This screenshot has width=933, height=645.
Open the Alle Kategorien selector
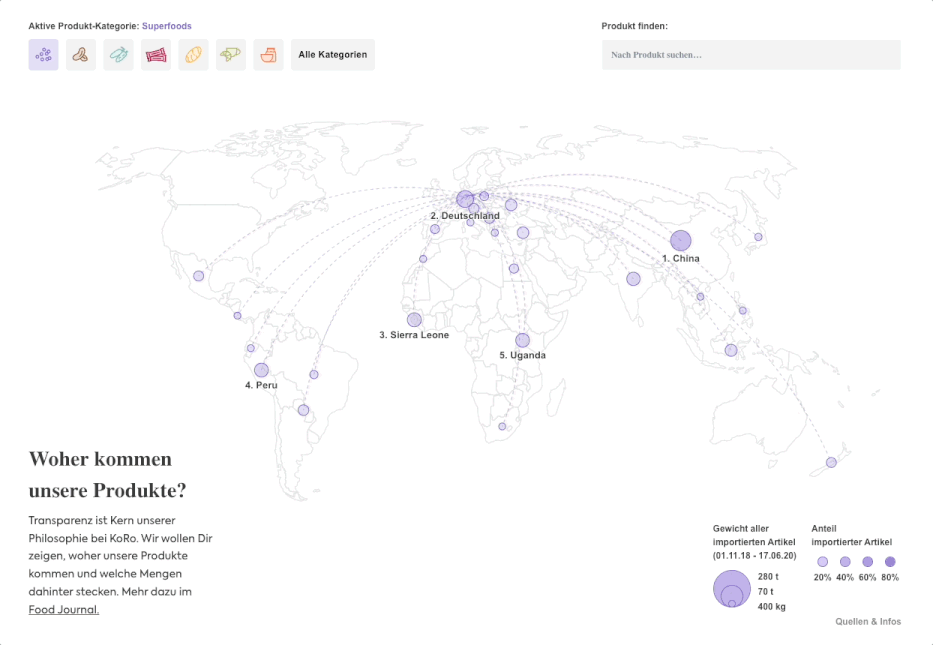tap(332, 54)
